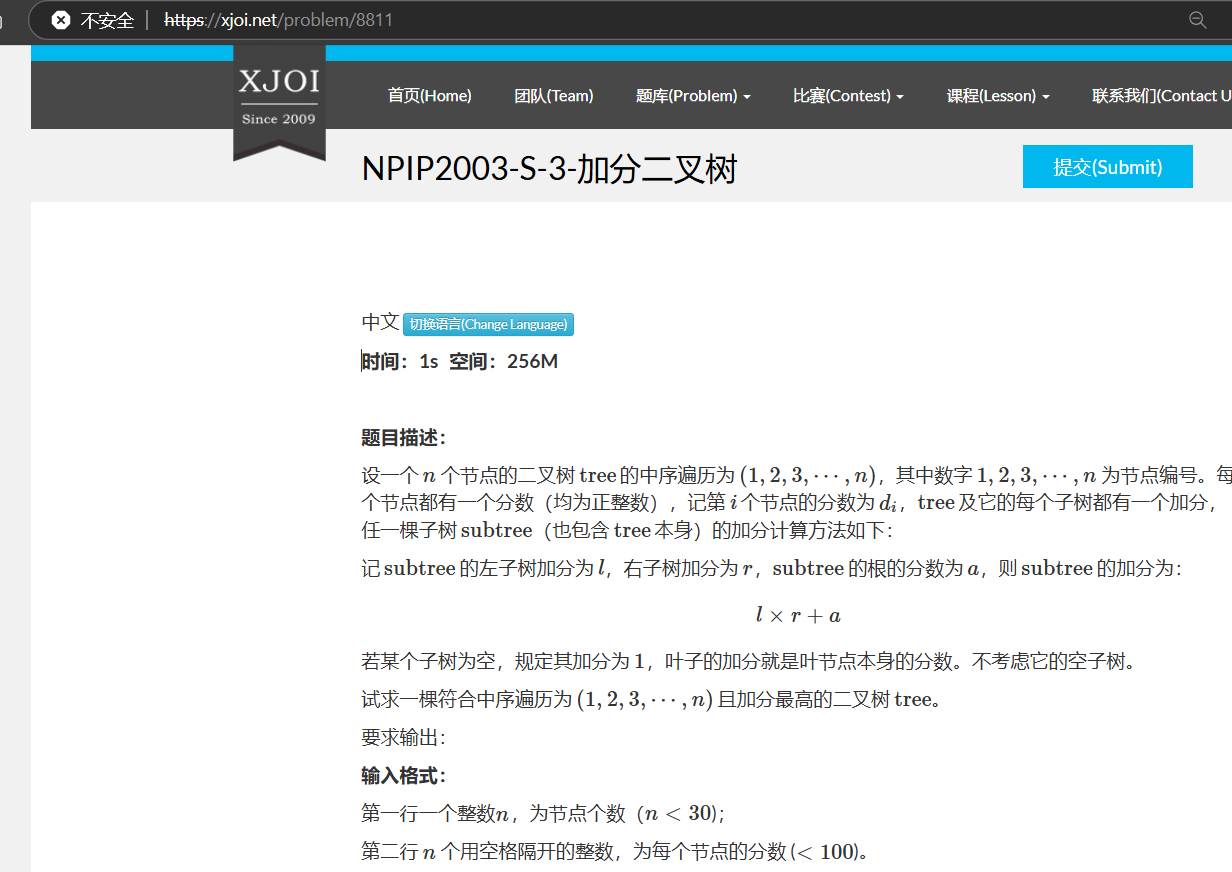This screenshot has height=872, width=1232.
Task: Expand the 课程(Lesson) dropdown menu
Action: click(x=997, y=96)
